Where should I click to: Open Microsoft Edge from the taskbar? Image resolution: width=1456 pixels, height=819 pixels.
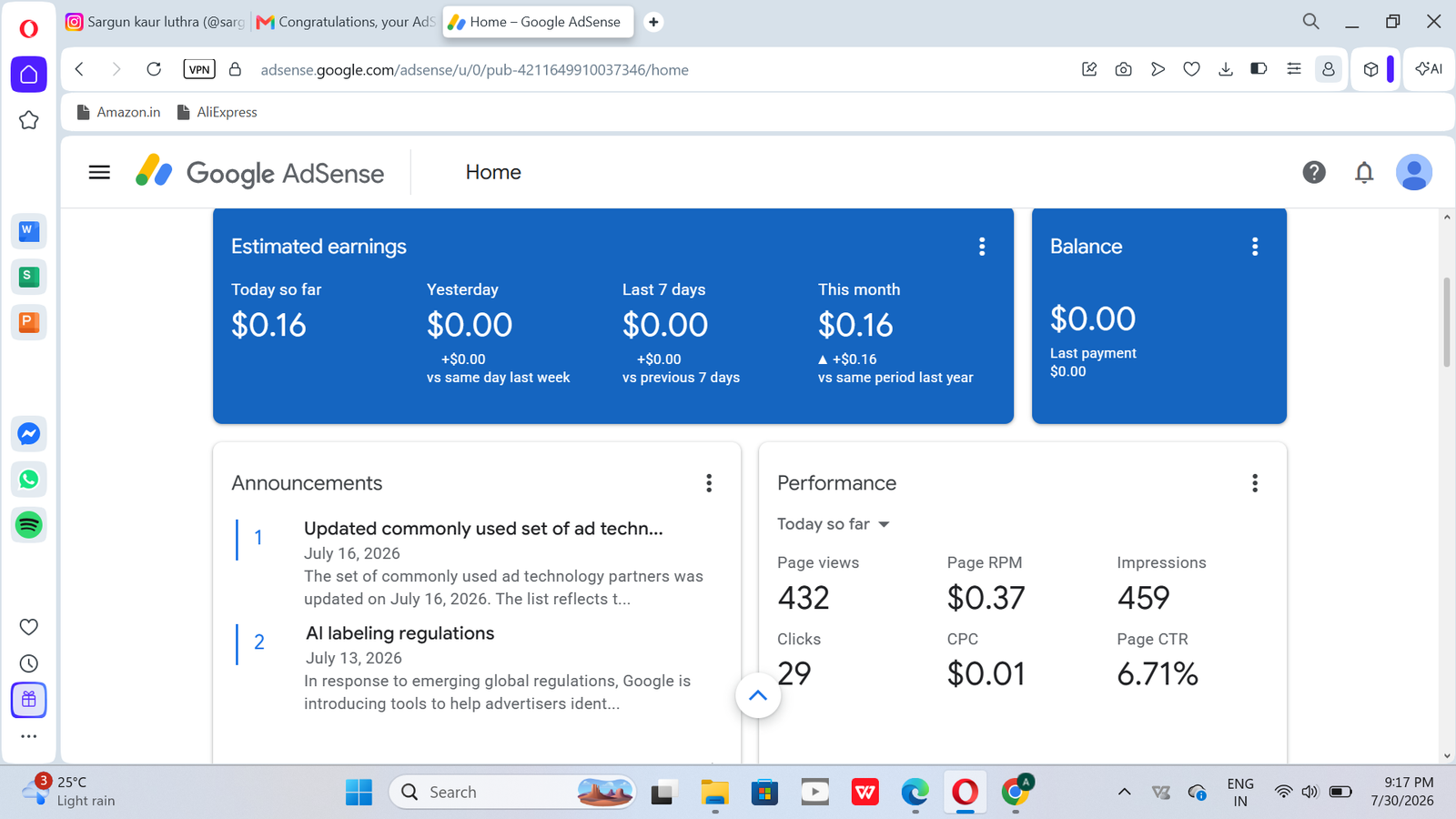(915, 793)
